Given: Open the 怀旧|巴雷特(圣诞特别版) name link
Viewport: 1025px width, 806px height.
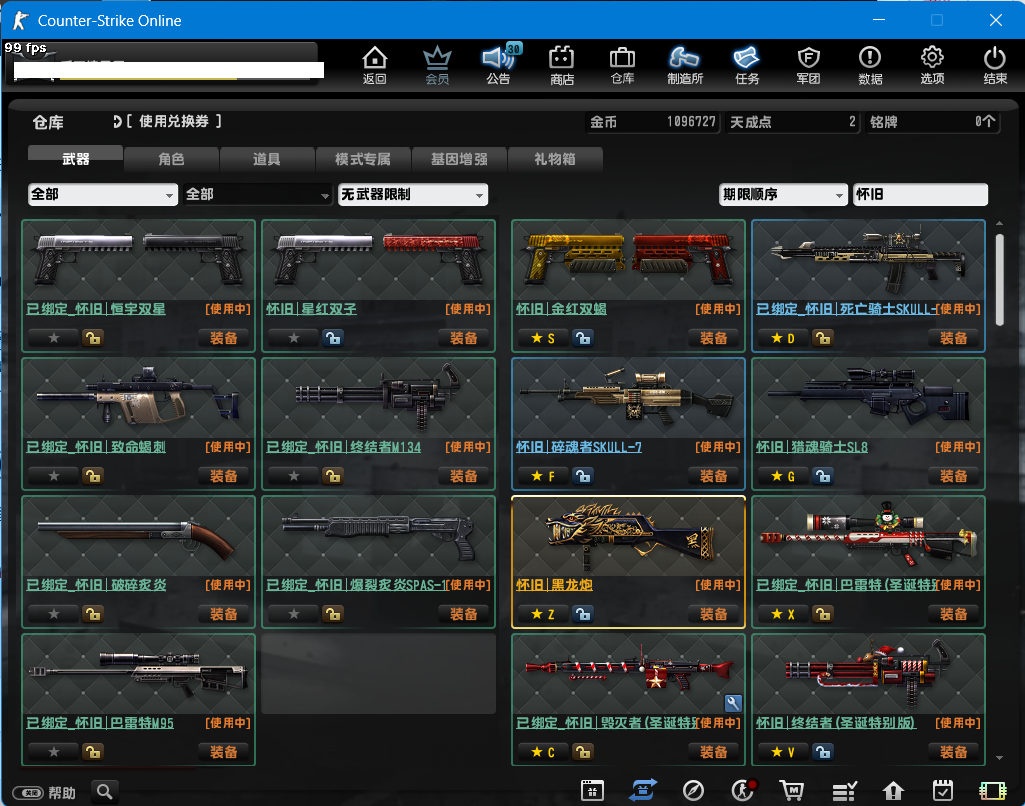Looking at the screenshot, I should tap(847, 584).
